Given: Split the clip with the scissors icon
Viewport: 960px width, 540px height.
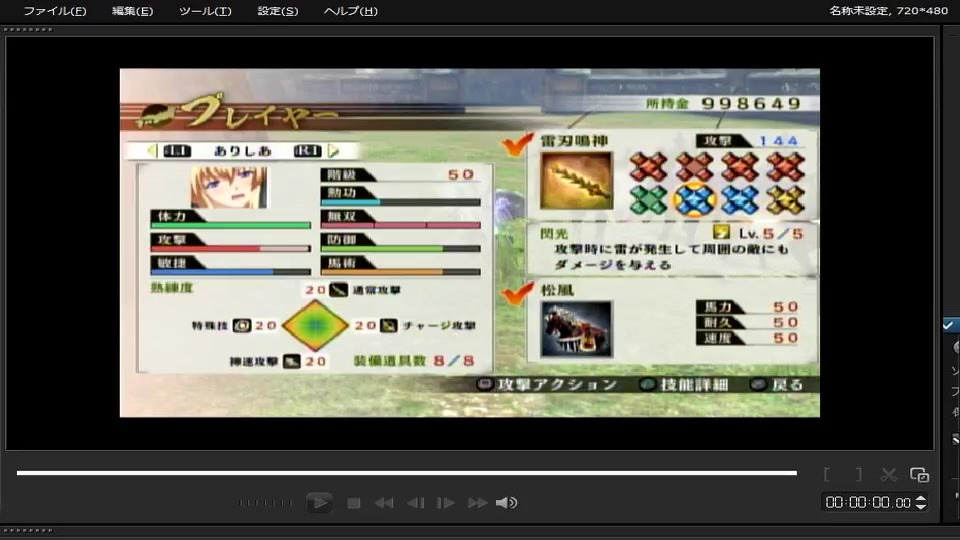Looking at the screenshot, I should click(888, 474).
